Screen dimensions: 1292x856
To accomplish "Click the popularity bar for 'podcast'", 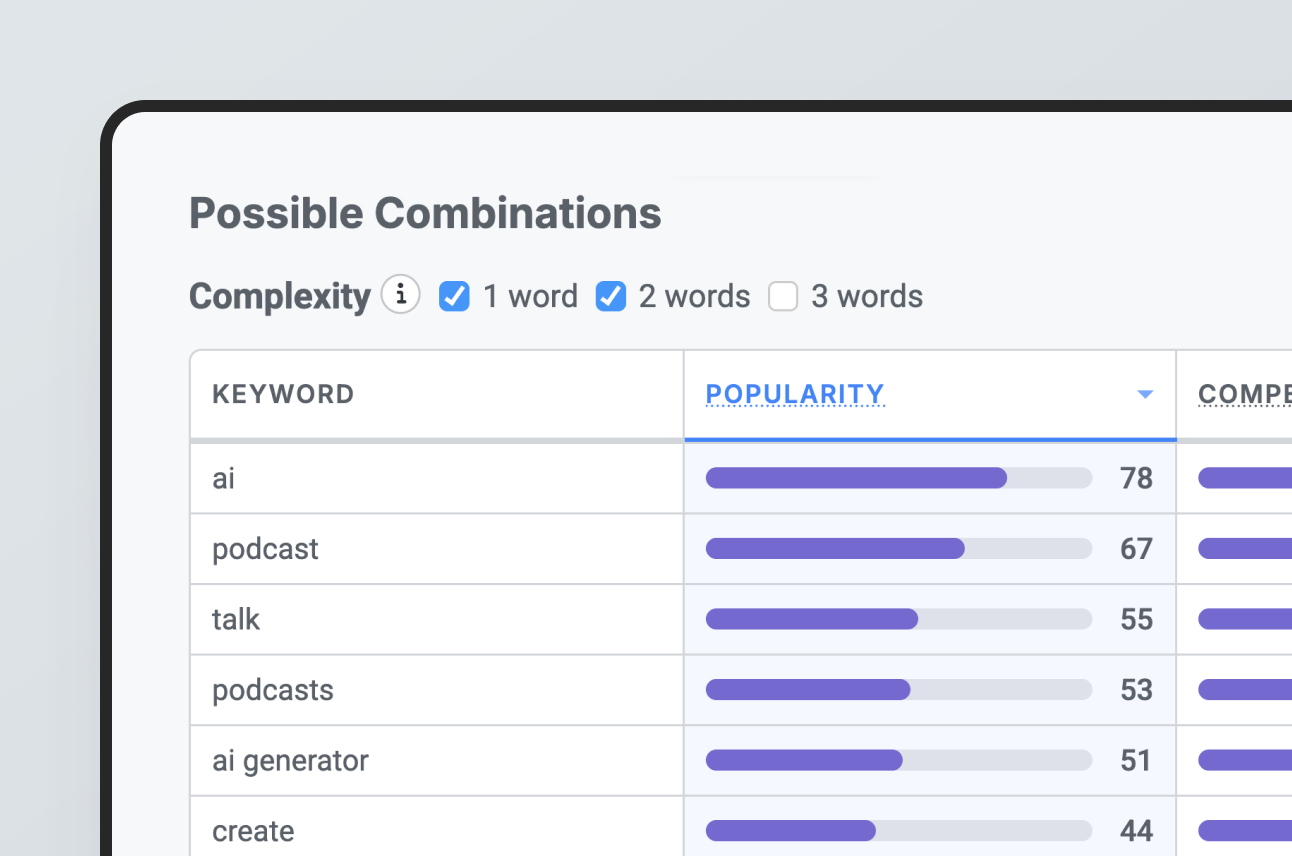I will [898, 549].
